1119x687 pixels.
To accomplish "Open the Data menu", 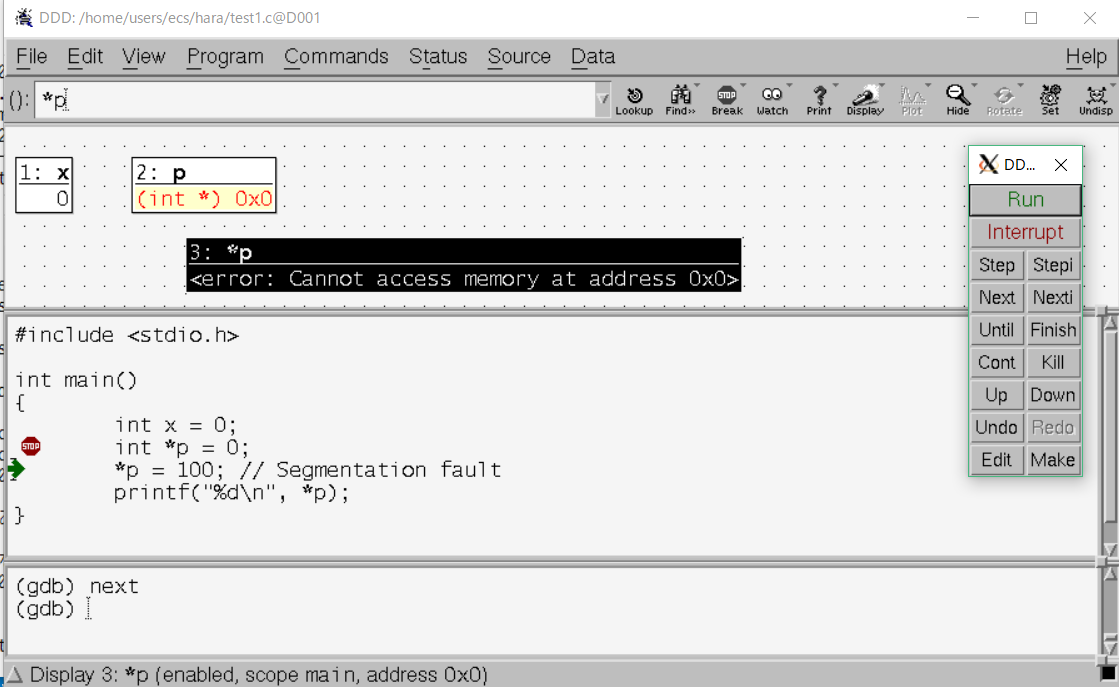I will (x=592, y=57).
